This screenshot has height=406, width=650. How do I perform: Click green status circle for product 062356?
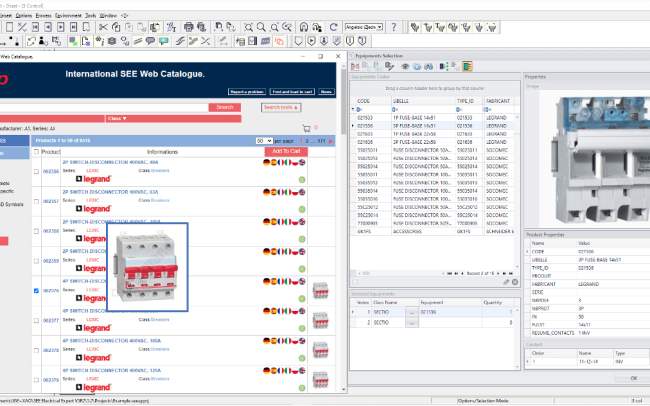(x=301, y=180)
